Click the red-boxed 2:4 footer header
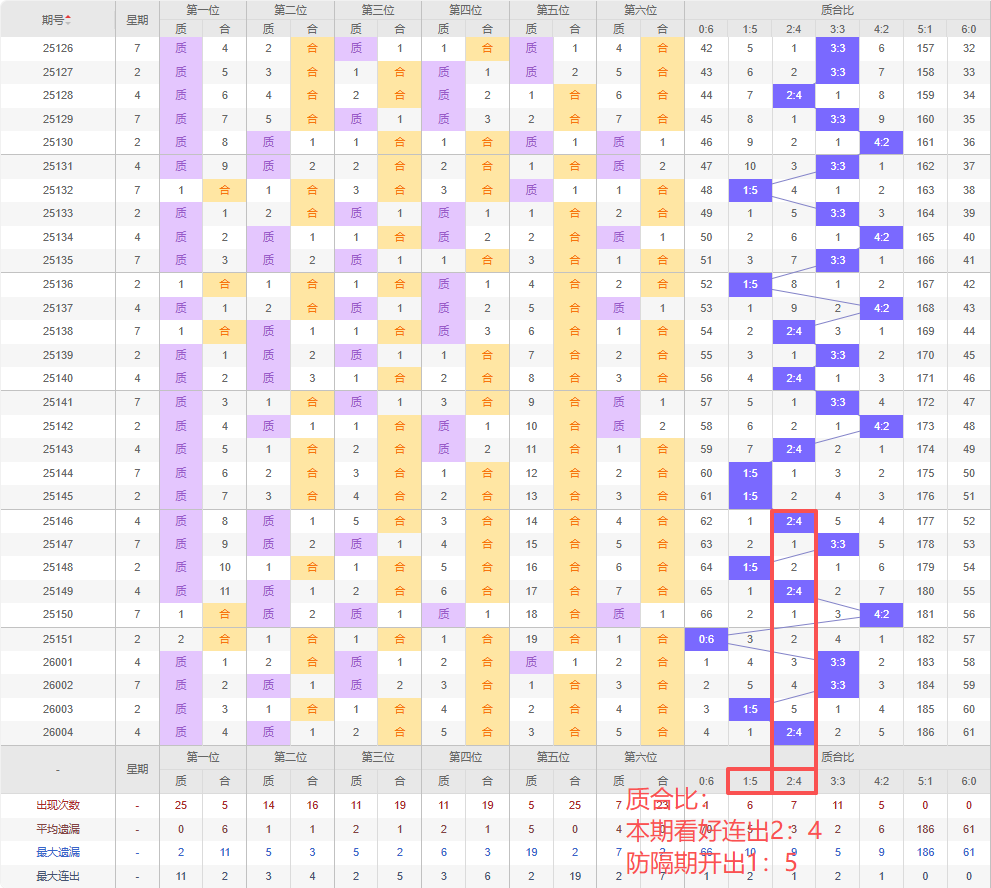Image resolution: width=991 pixels, height=888 pixels. point(794,781)
